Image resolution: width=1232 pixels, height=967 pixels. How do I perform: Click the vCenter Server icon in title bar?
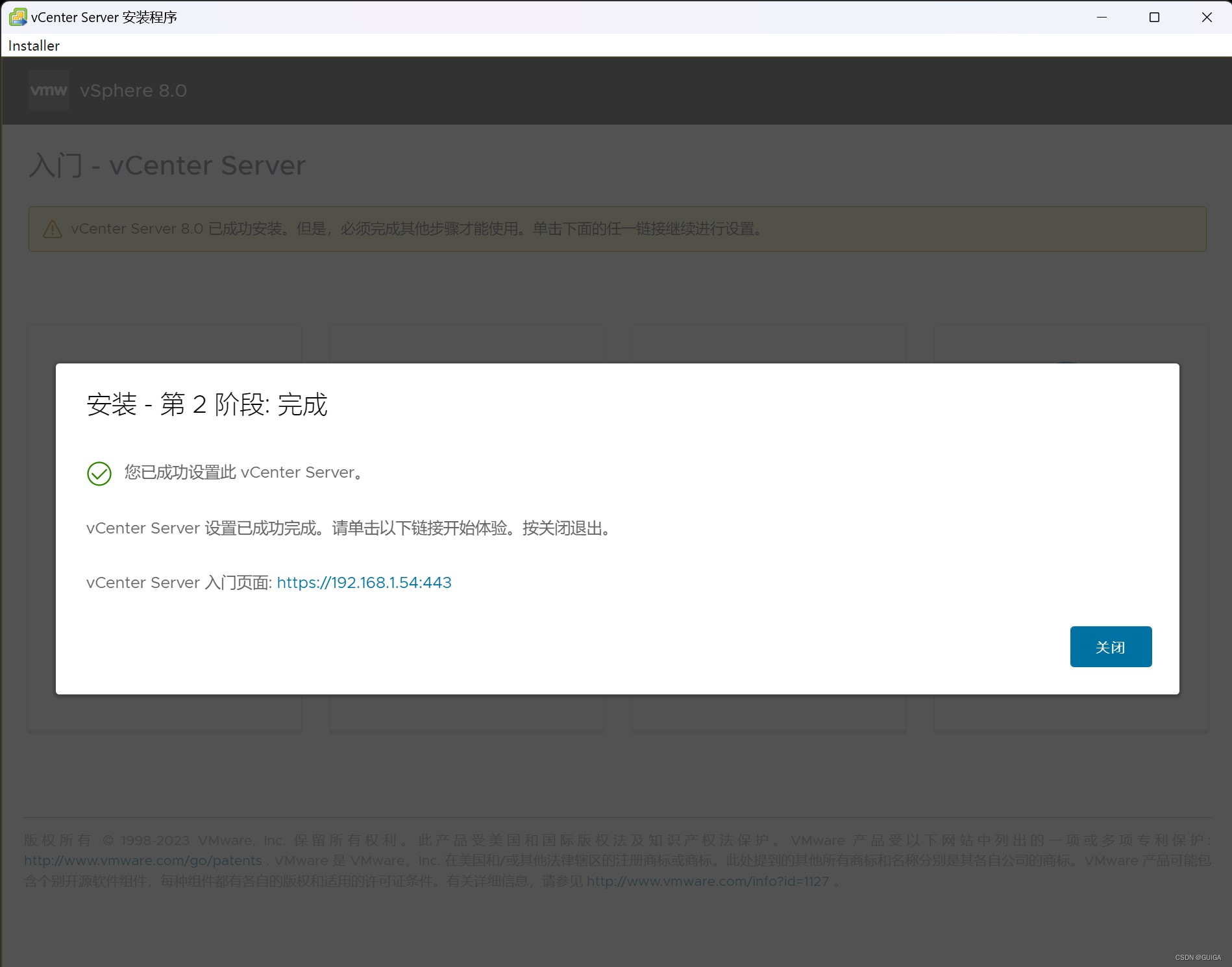[x=17, y=17]
